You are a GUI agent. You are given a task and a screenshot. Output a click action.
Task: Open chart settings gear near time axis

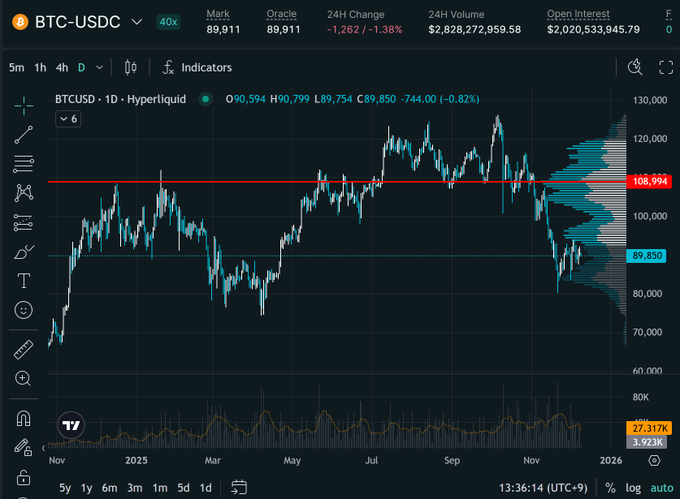click(654, 460)
